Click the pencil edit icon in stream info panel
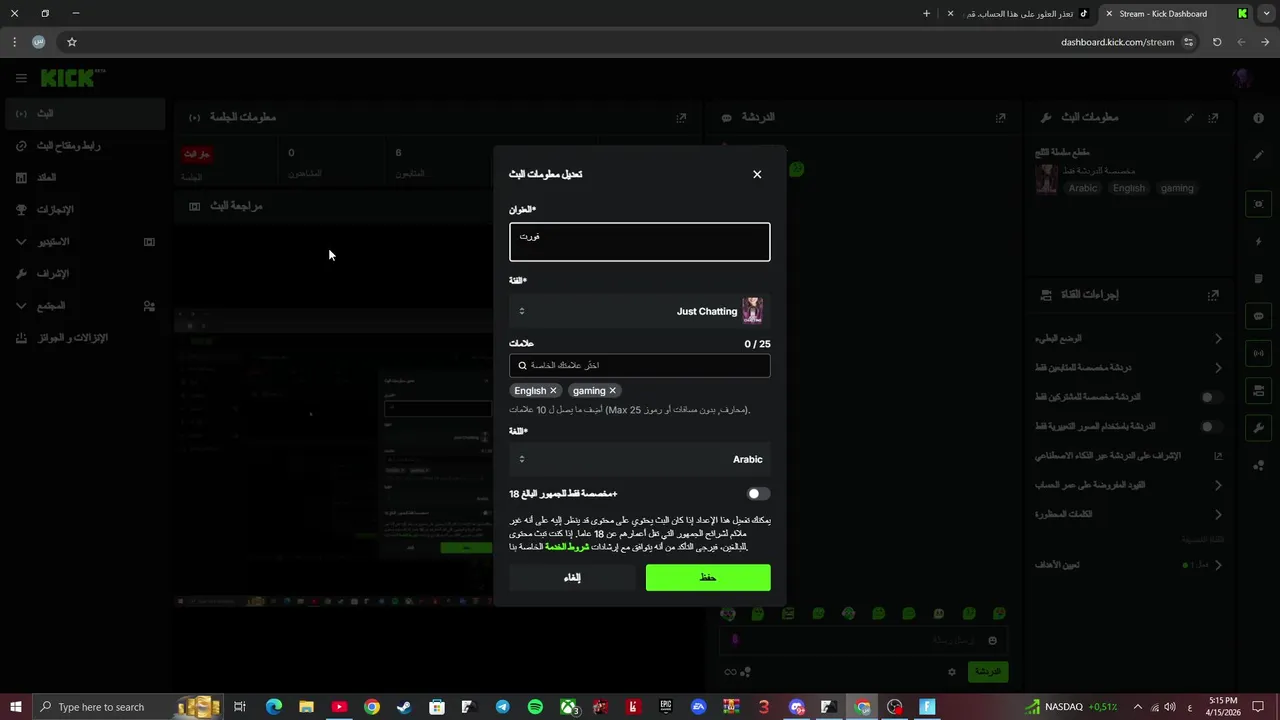Image resolution: width=1280 pixels, height=720 pixels. [1189, 117]
